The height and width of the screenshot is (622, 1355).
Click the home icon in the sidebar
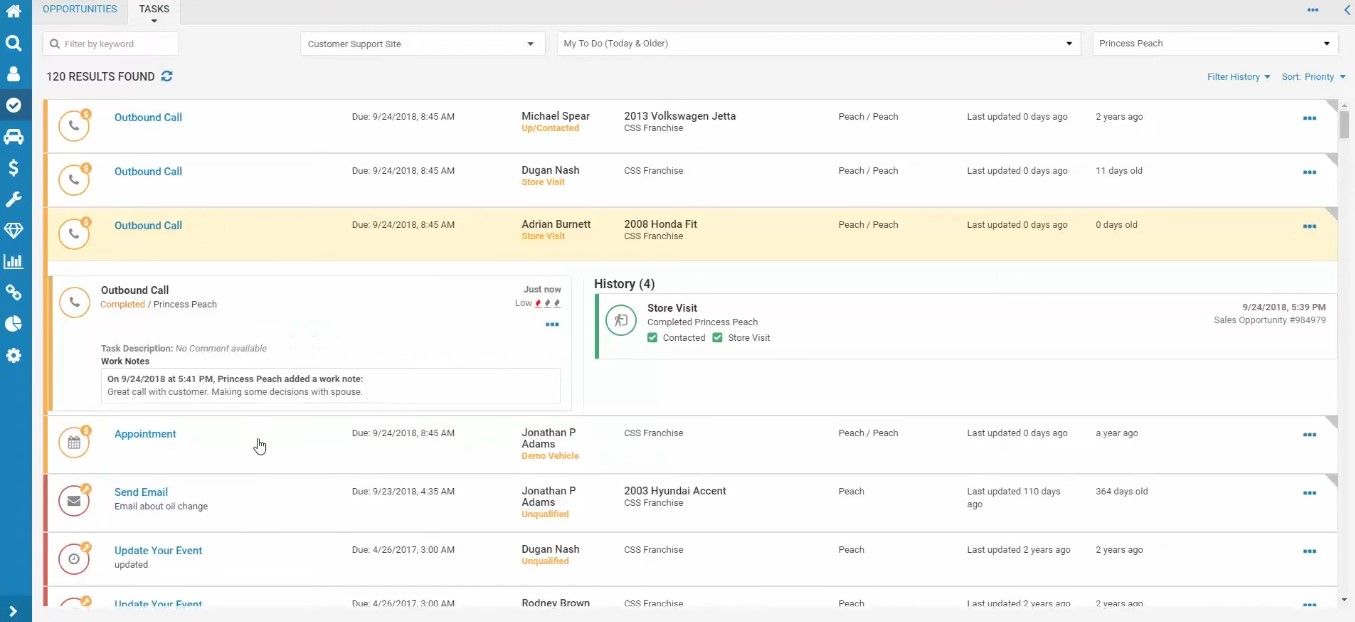click(x=14, y=12)
